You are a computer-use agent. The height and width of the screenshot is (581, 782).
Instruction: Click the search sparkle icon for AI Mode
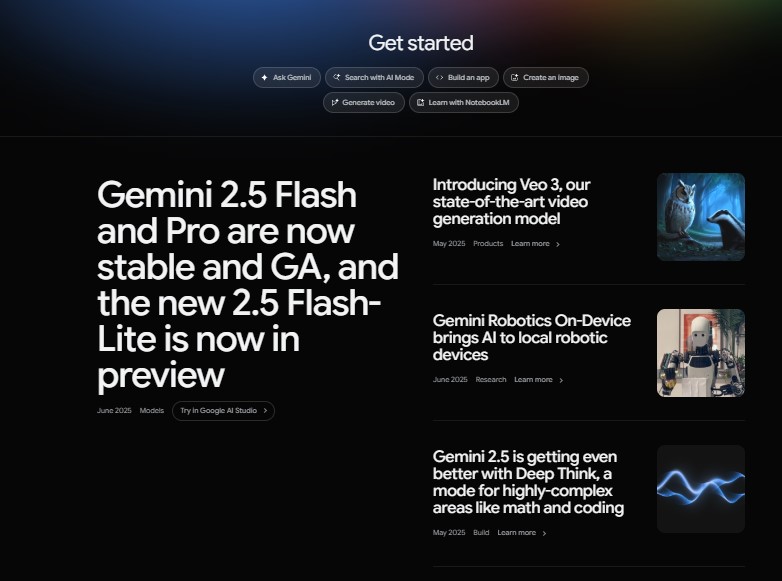pyautogui.click(x=337, y=77)
